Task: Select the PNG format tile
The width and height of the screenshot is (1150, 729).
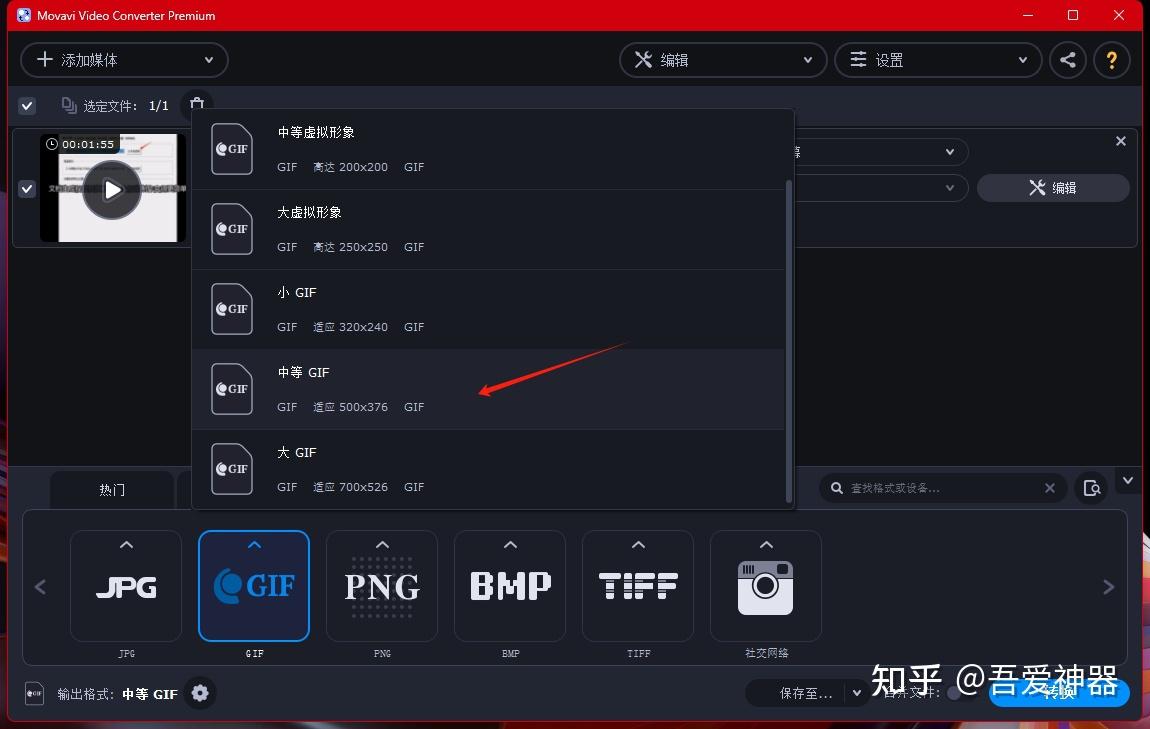Action: pyautogui.click(x=382, y=586)
